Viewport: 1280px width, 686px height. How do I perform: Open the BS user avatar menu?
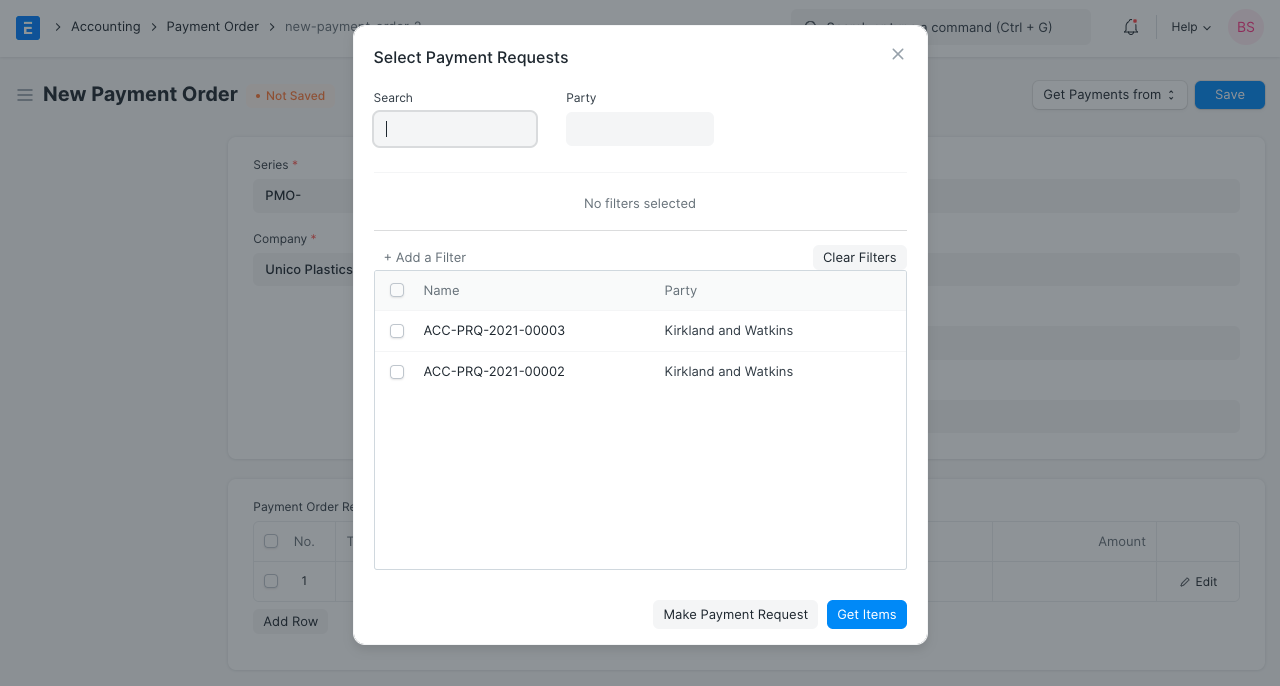pyautogui.click(x=1245, y=27)
